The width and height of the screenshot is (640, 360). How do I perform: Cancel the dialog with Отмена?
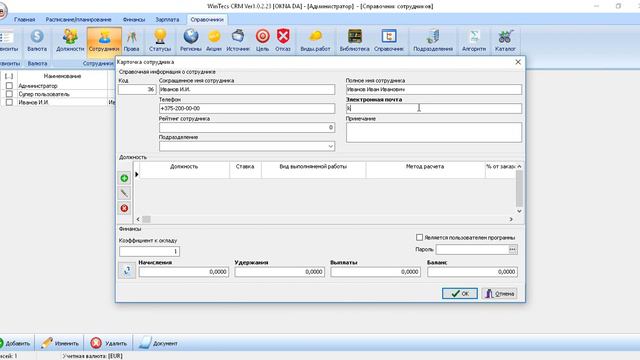(500, 293)
